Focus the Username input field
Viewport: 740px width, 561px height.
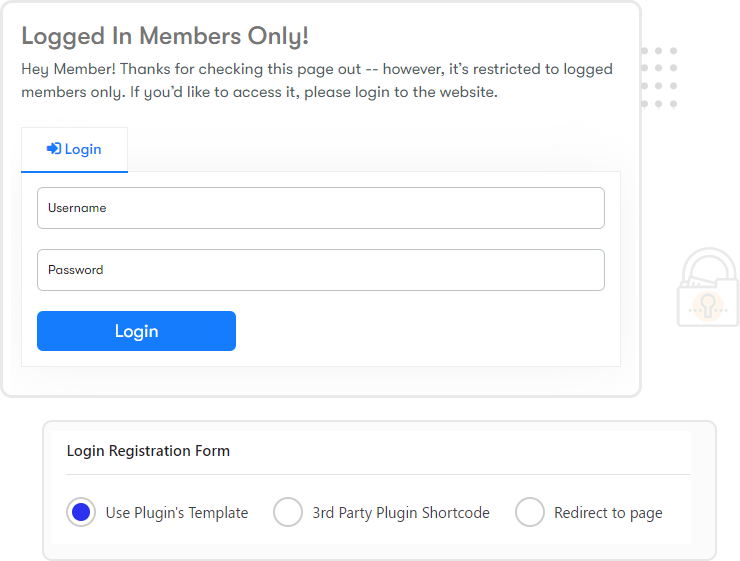pos(321,208)
